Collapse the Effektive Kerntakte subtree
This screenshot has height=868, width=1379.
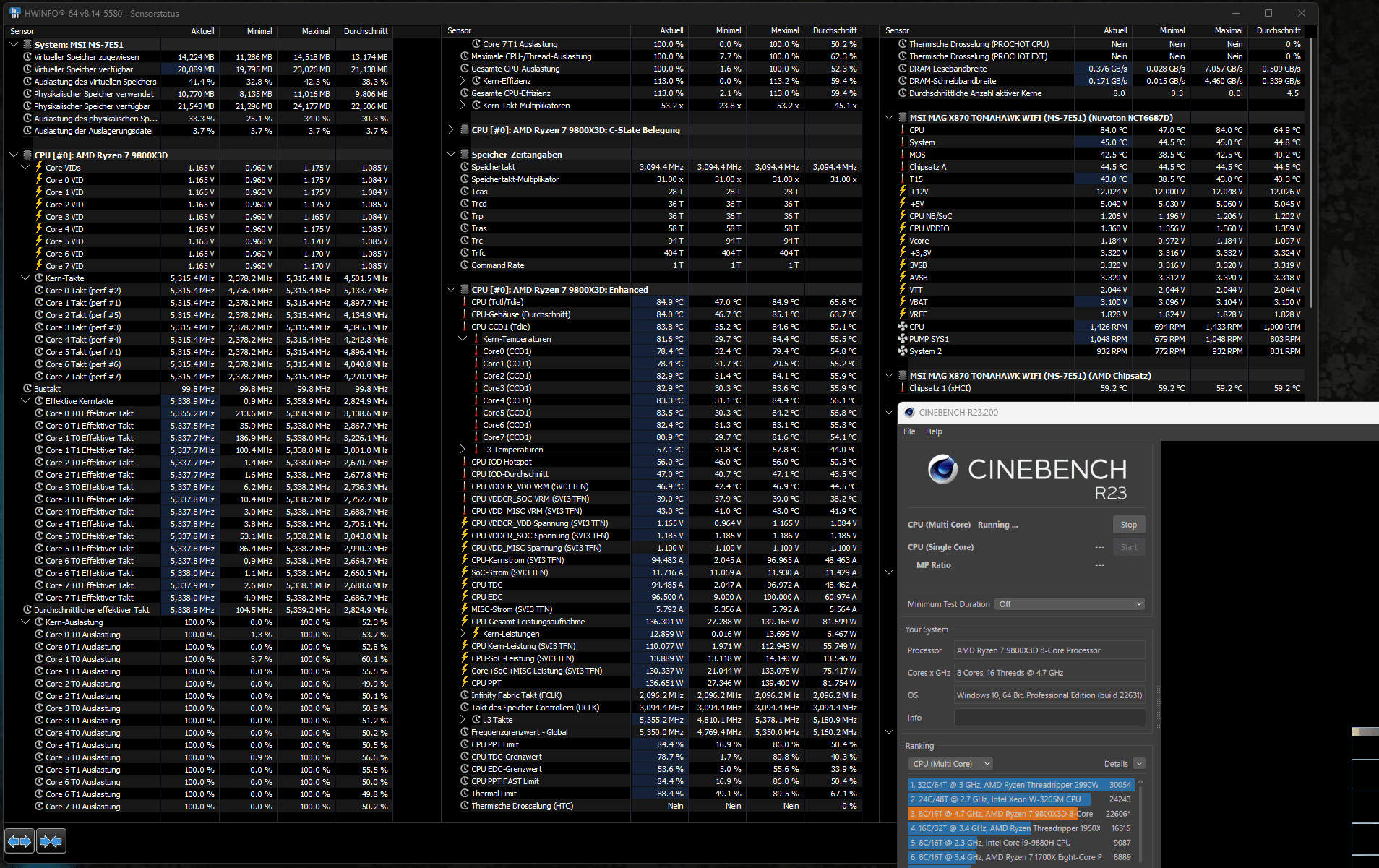coord(25,401)
